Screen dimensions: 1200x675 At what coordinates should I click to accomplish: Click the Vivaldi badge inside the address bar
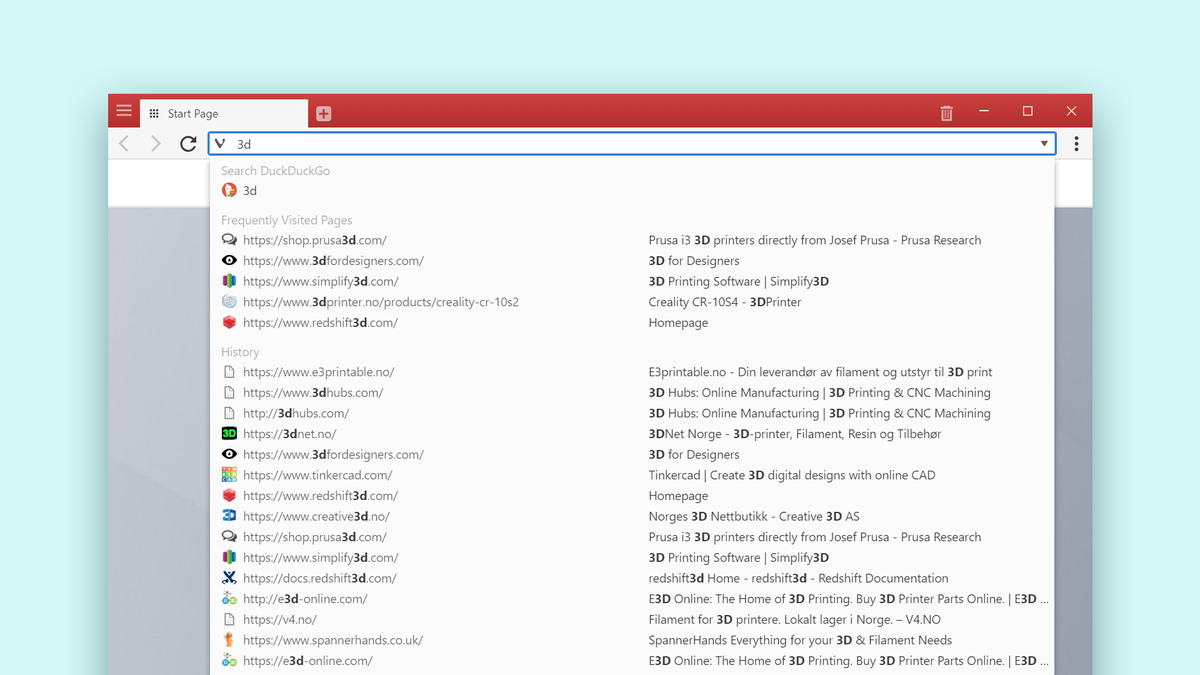219,143
